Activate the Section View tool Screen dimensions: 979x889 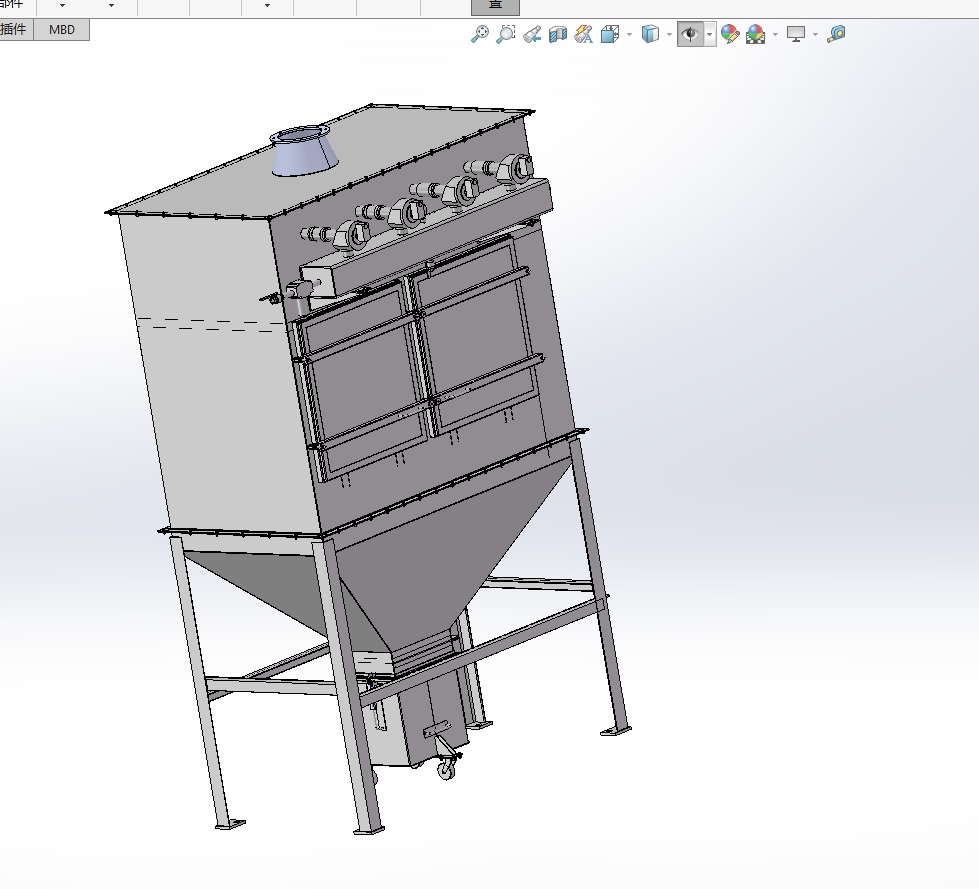tap(558, 34)
